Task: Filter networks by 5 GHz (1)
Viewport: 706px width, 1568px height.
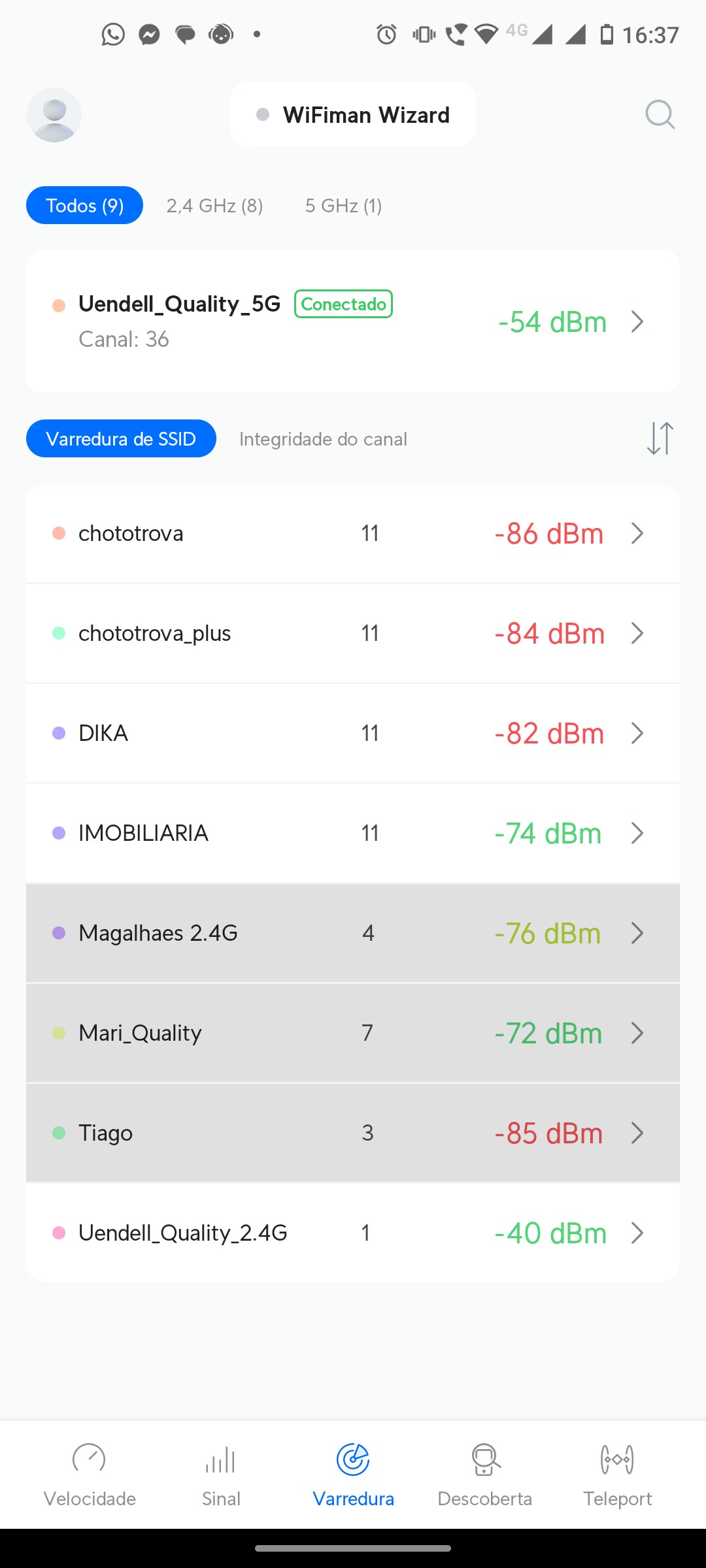Action: [x=343, y=206]
